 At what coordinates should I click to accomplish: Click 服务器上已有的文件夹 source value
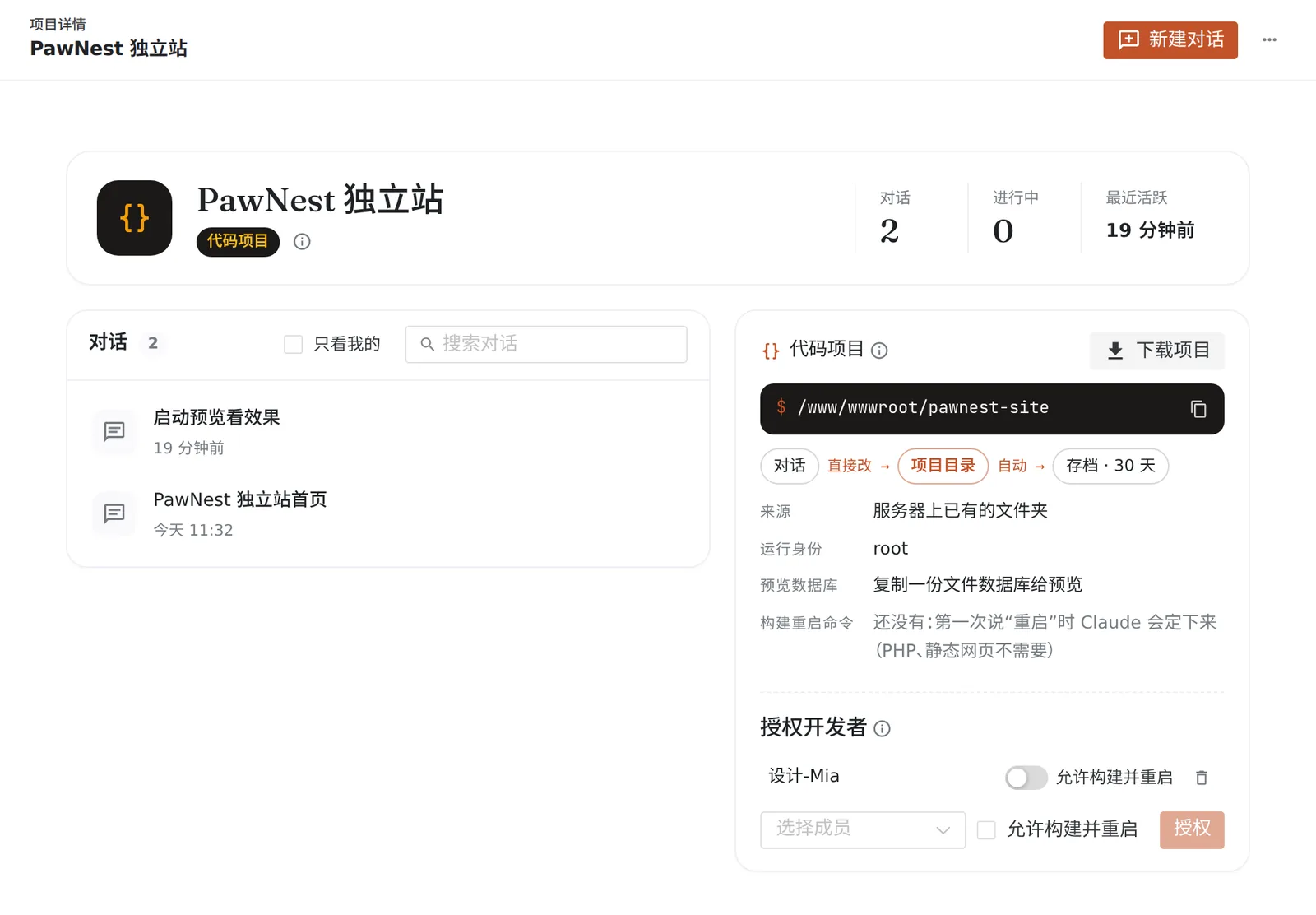pyautogui.click(x=960, y=511)
